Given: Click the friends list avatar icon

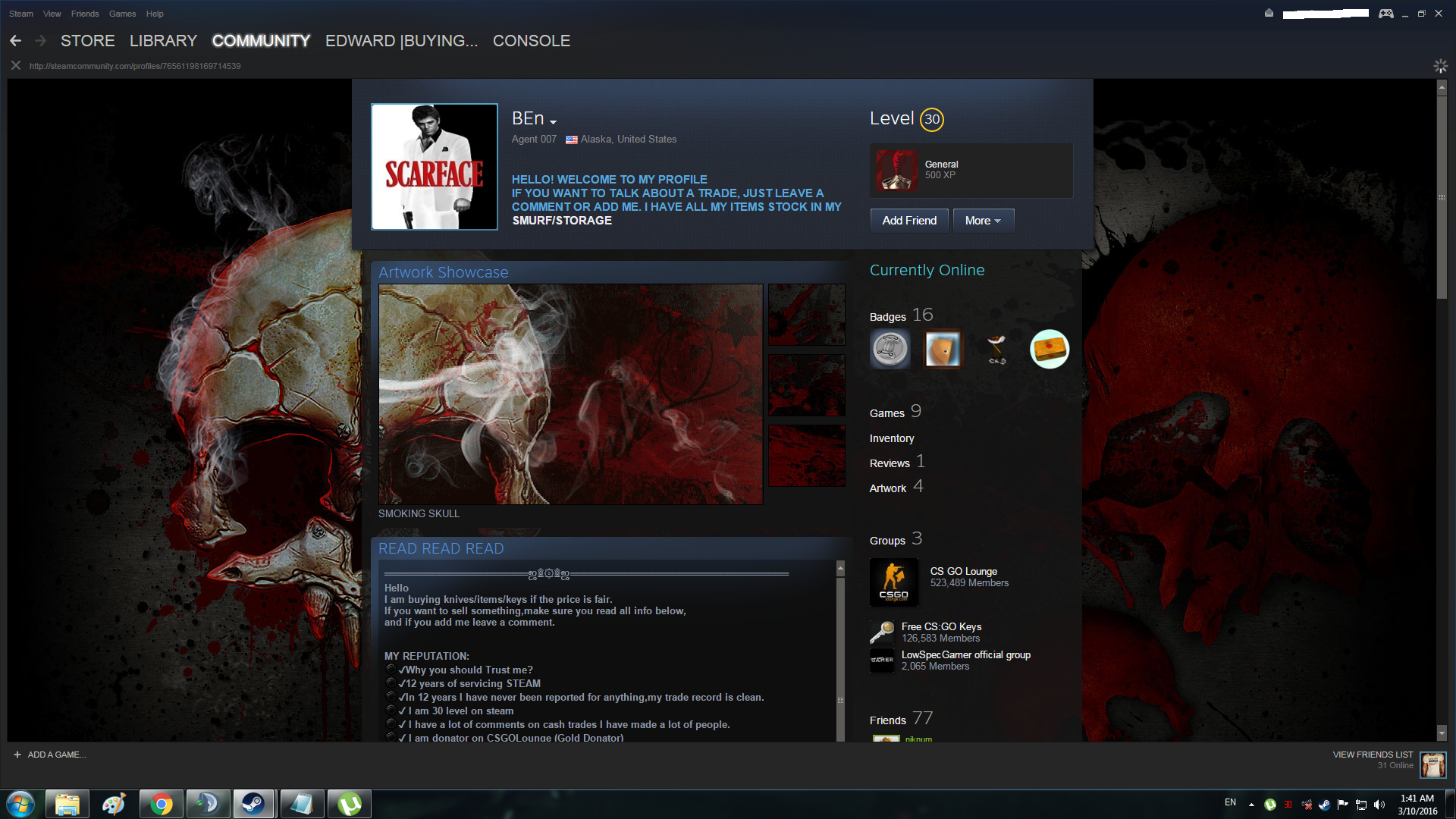Looking at the screenshot, I should click(1432, 764).
